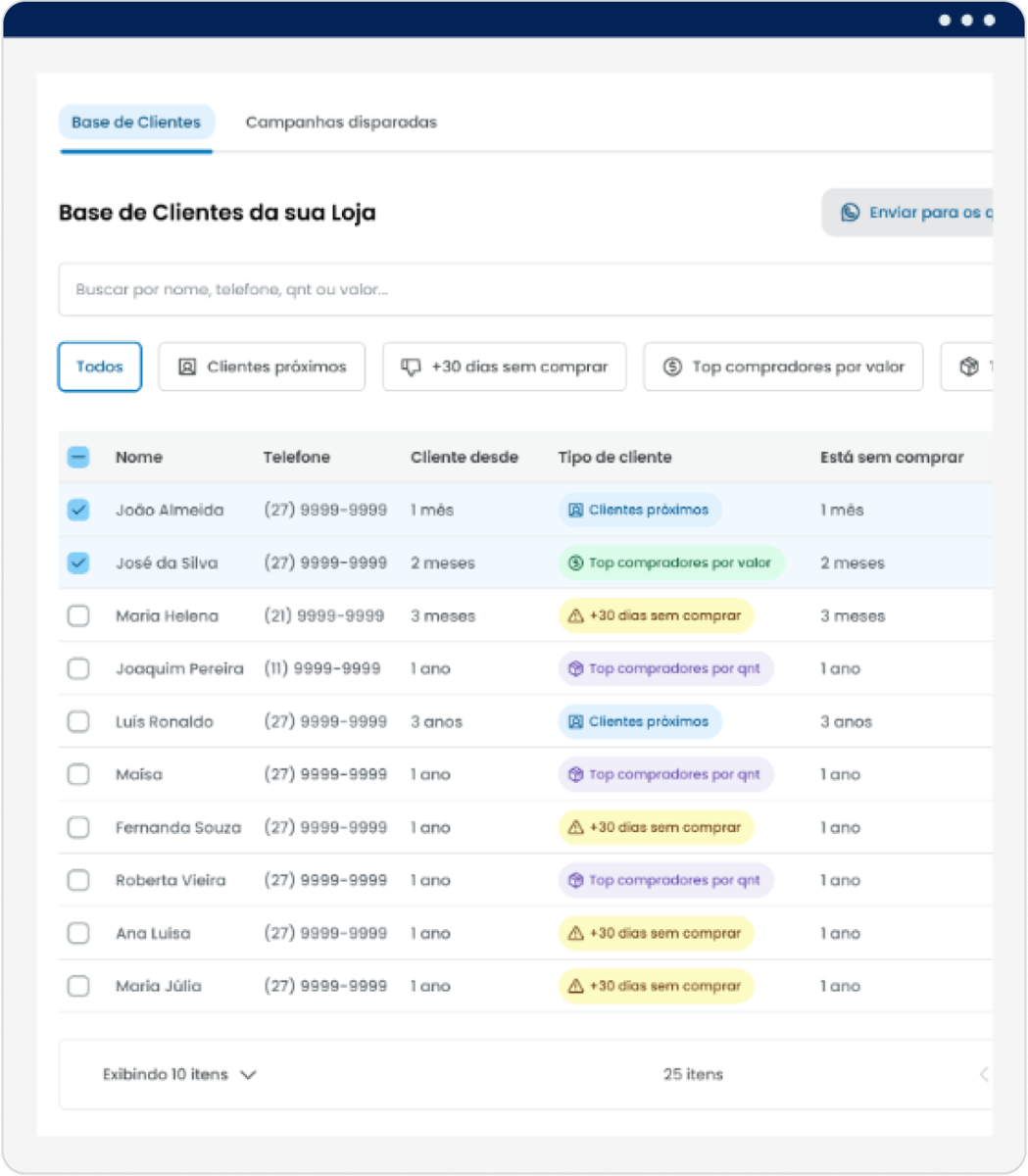Viewport: 1028px width, 1176px height.
Task: Click the +30 dias sem comprar badge in Maria Júlia's row
Action: [656, 986]
